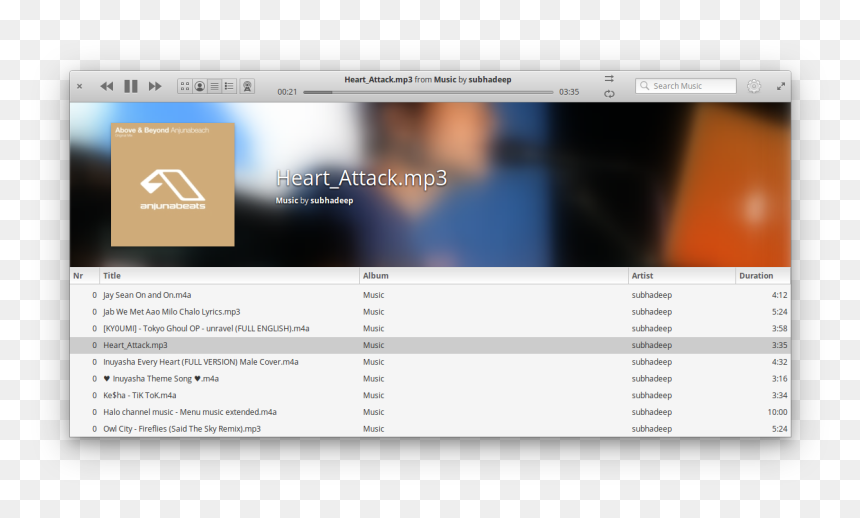Click the anjunabeats album cover art
The width and height of the screenshot is (860, 518).
click(x=173, y=184)
